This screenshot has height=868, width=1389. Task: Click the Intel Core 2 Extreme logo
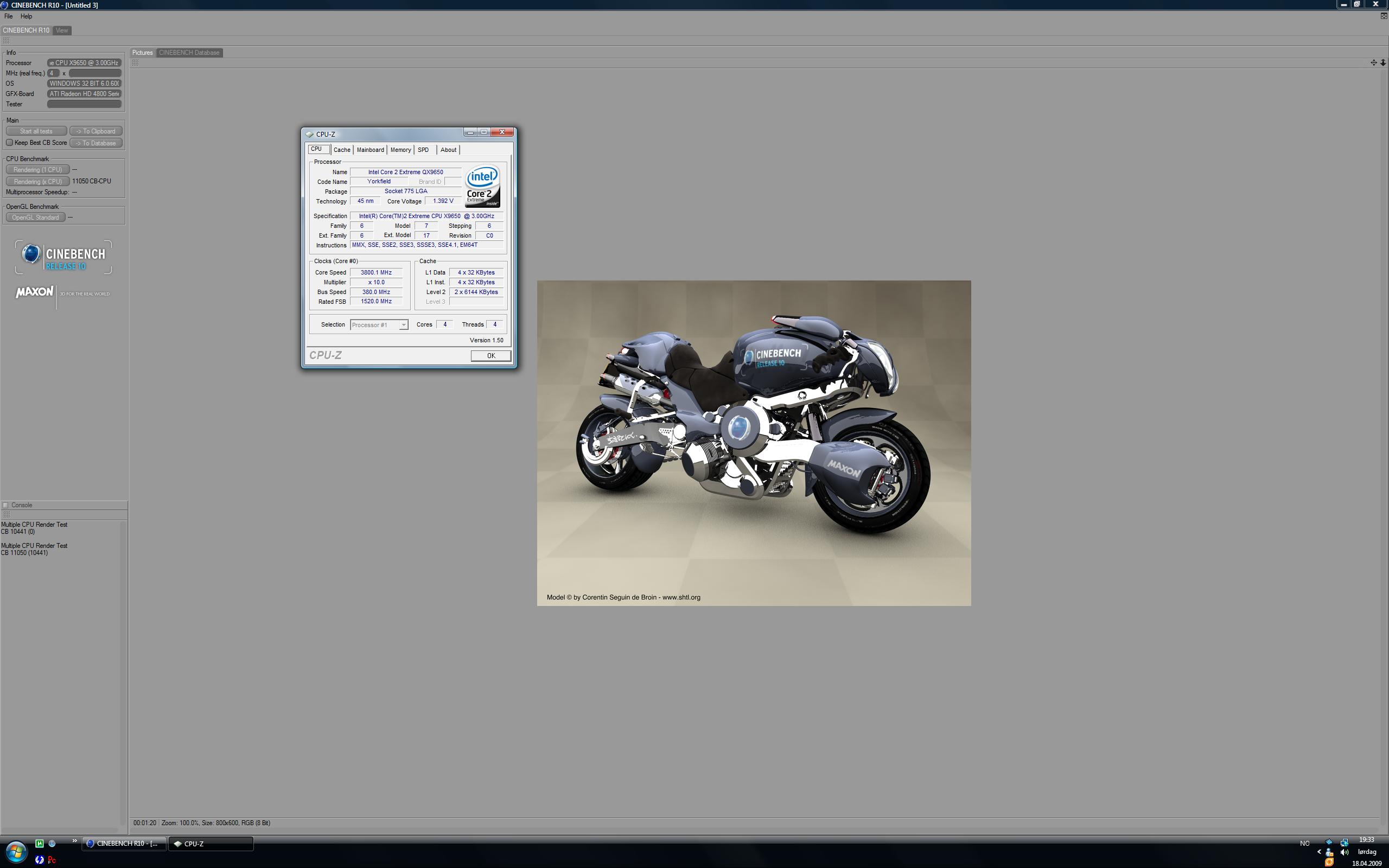tap(482, 186)
